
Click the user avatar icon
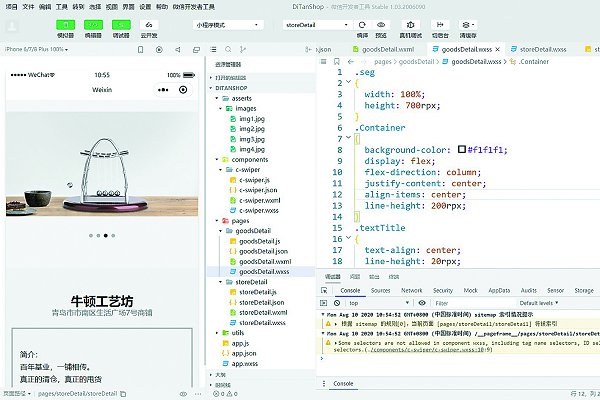(12, 26)
